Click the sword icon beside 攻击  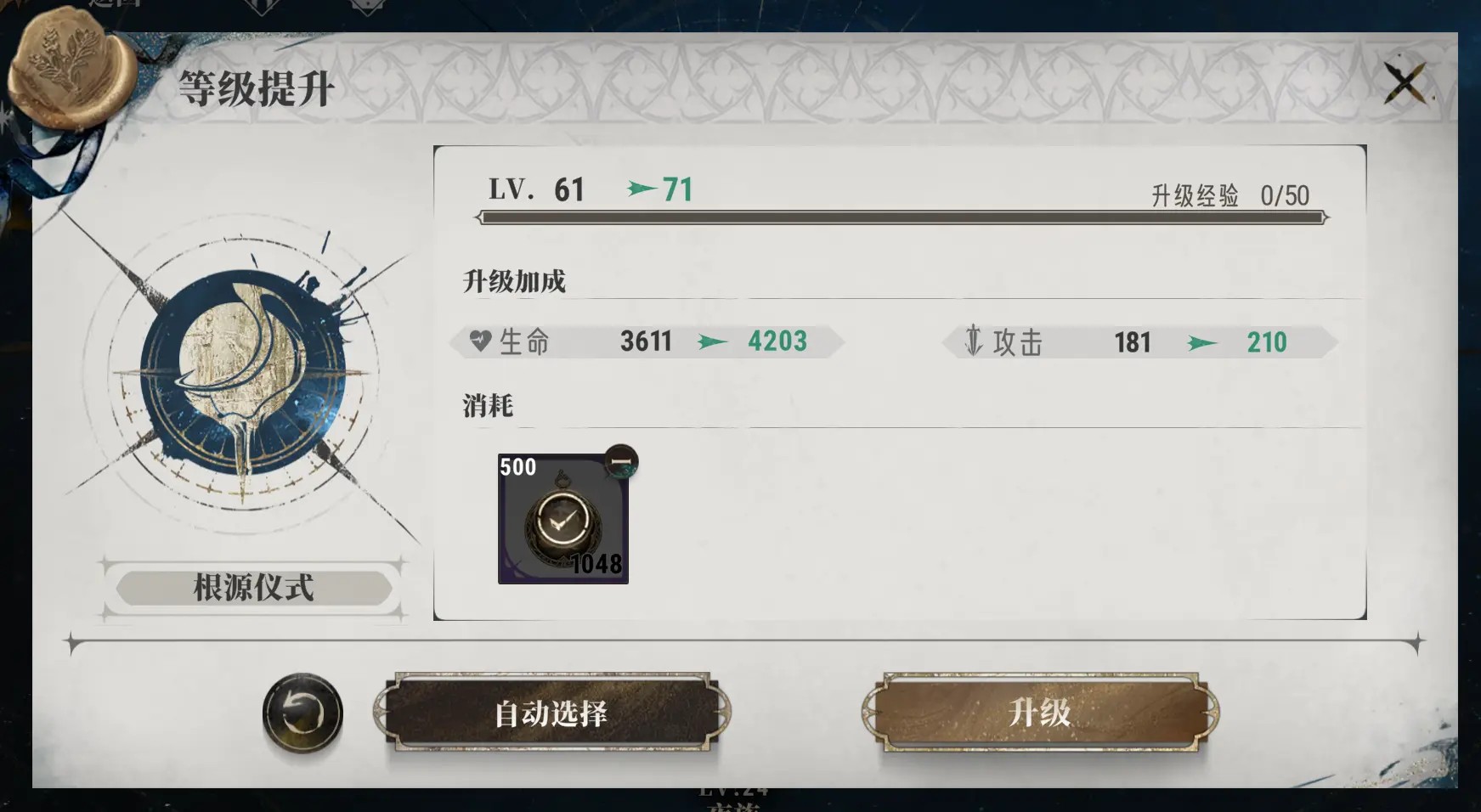click(x=974, y=341)
